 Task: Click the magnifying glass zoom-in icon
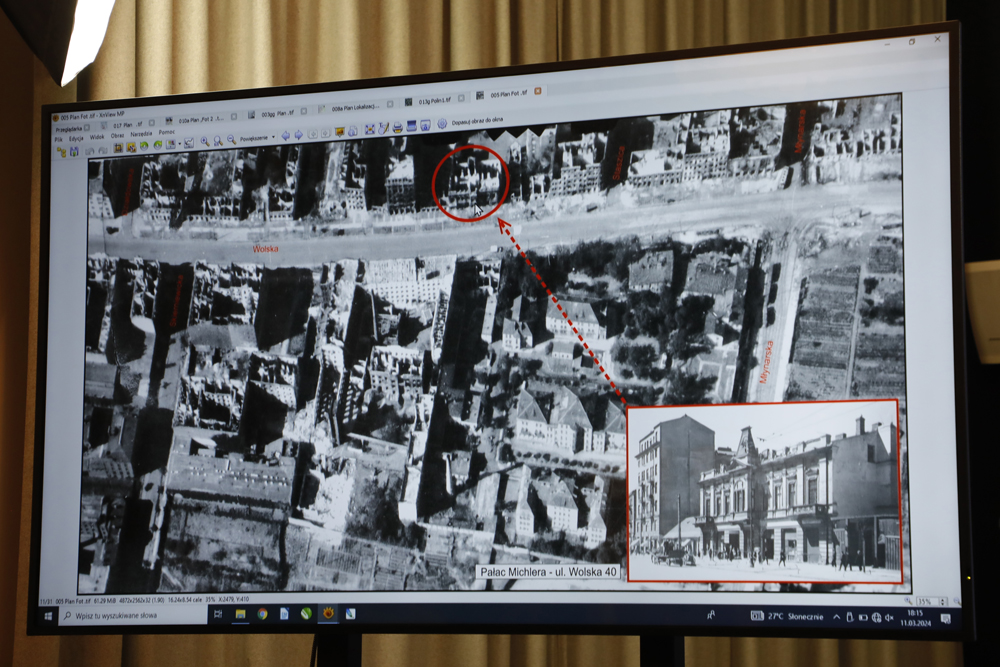(x=202, y=140)
